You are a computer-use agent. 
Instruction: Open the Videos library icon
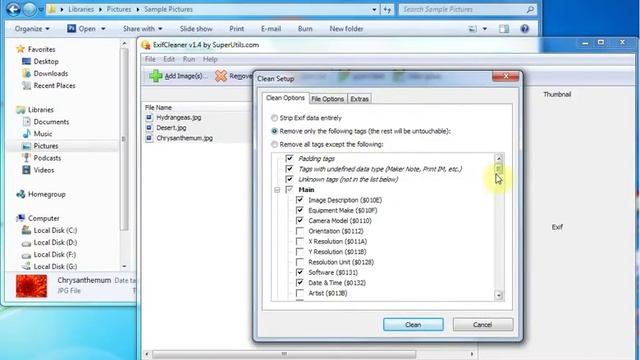pyautogui.click(x=27, y=170)
